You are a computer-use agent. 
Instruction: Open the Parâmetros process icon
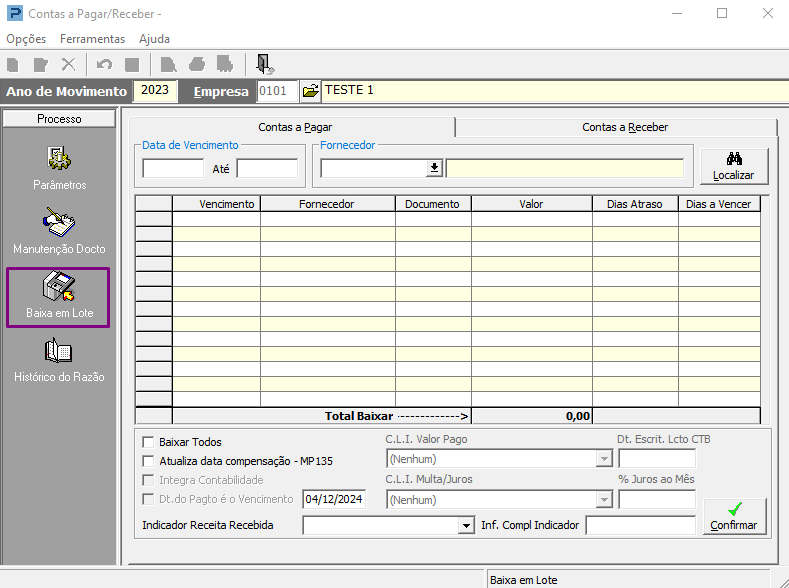pyautogui.click(x=59, y=167)
